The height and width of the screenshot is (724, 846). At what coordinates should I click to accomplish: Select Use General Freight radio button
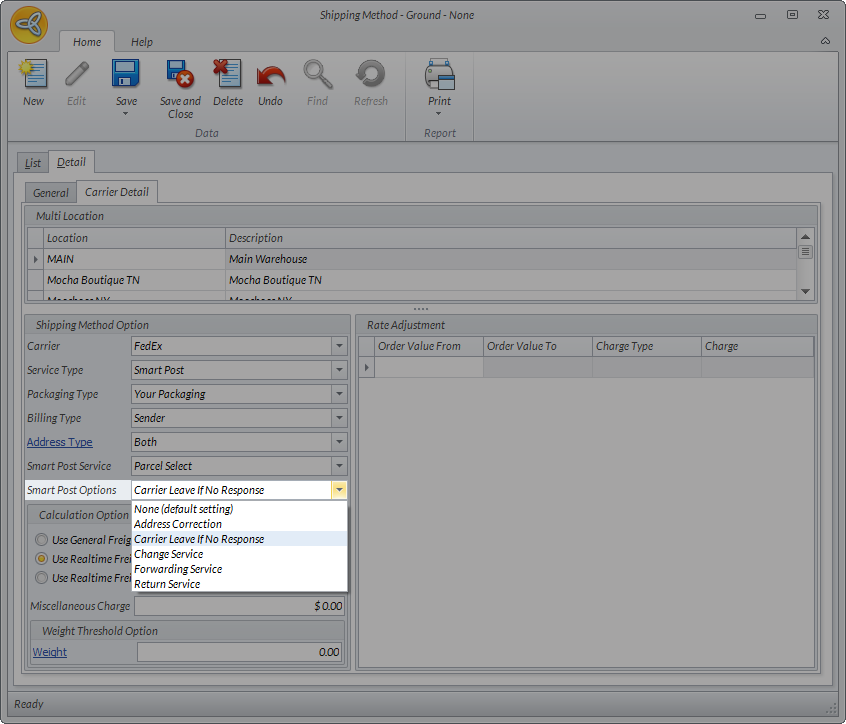(41, 540)
